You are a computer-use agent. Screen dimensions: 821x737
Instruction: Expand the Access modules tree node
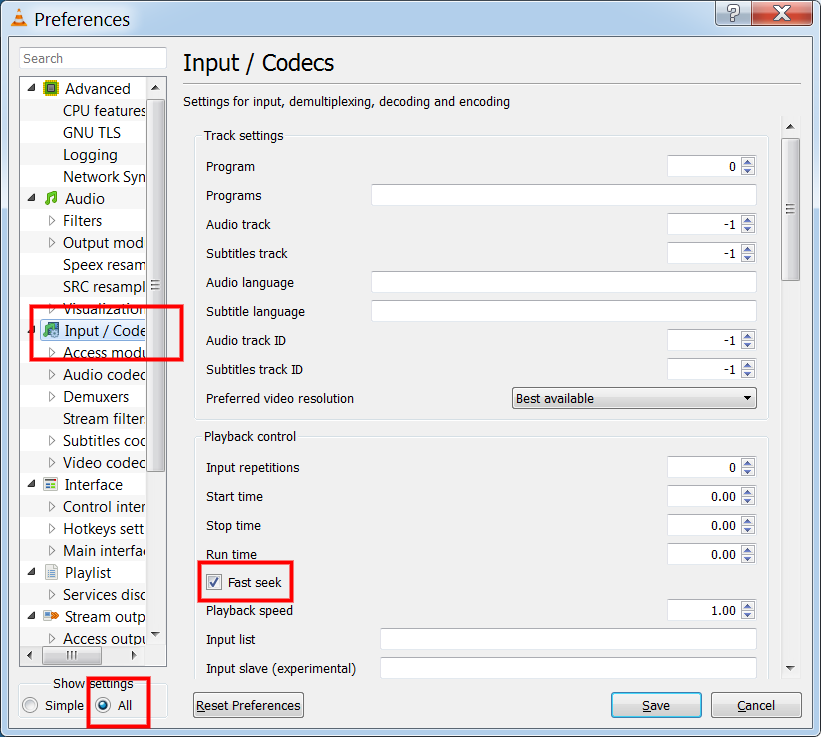tap(51, 352)
